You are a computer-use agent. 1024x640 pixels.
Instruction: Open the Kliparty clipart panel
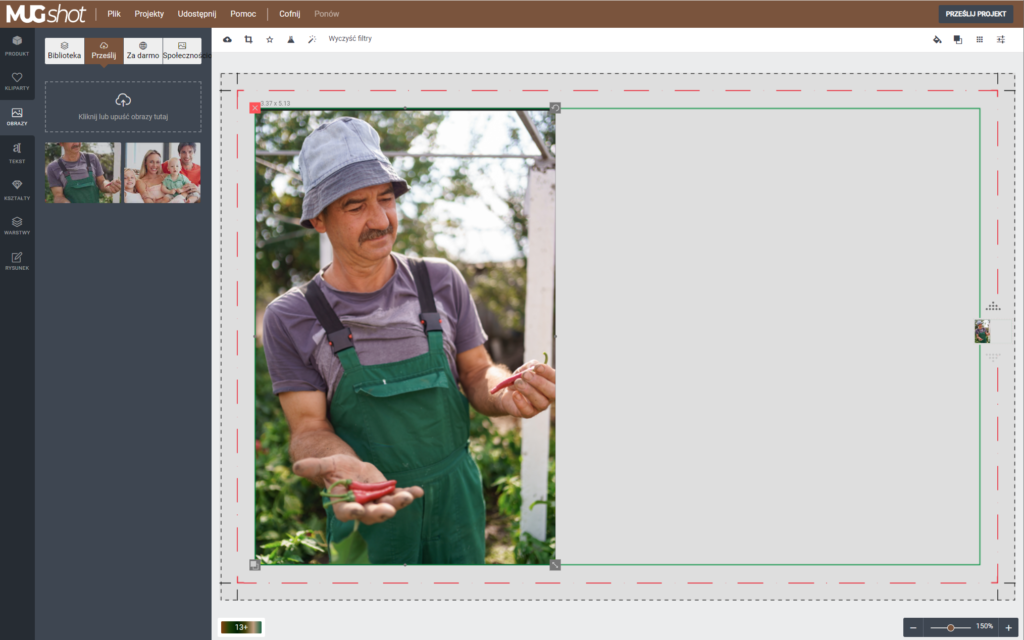point(17,80)
